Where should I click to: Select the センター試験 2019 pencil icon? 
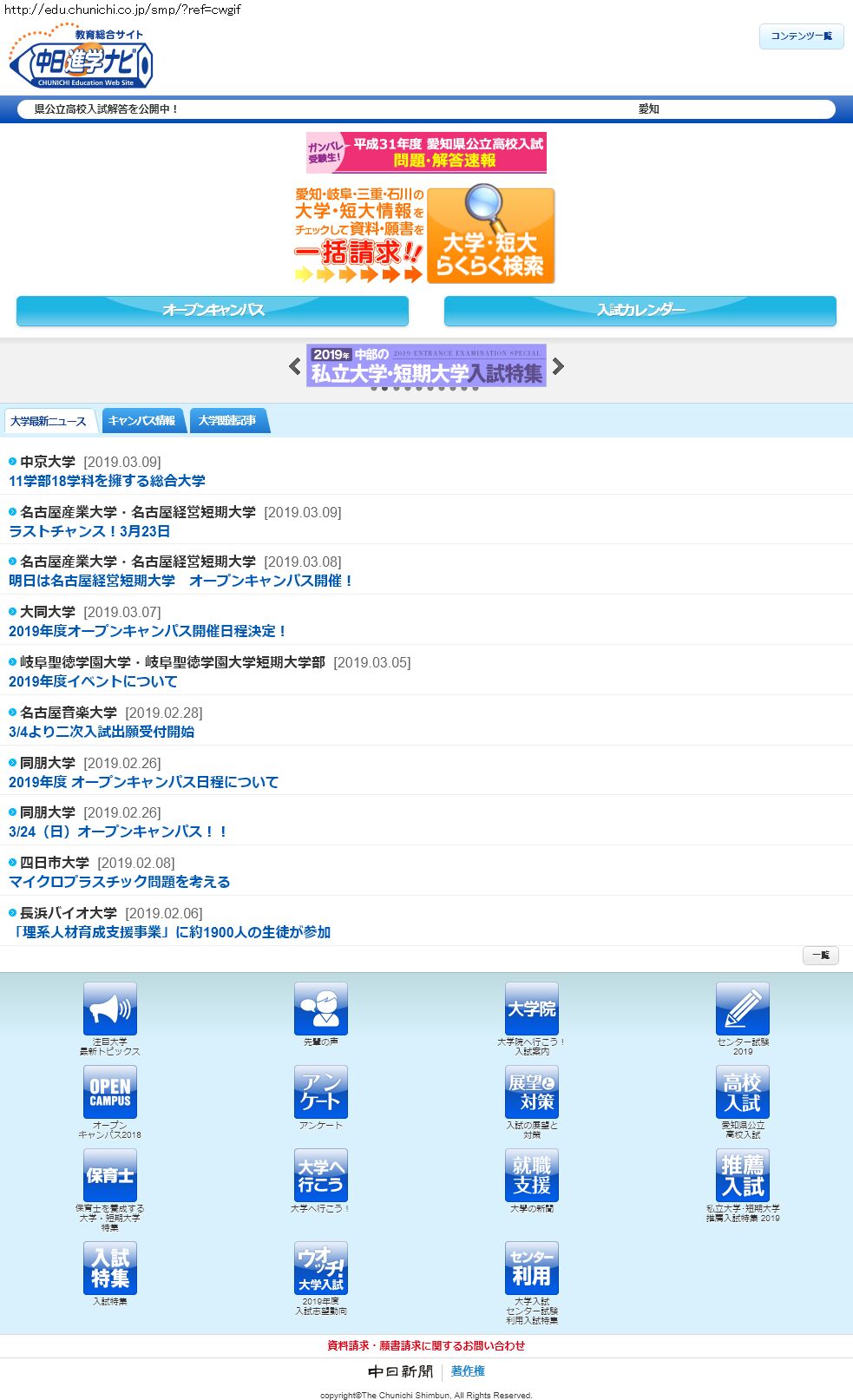click(742, 1009)
